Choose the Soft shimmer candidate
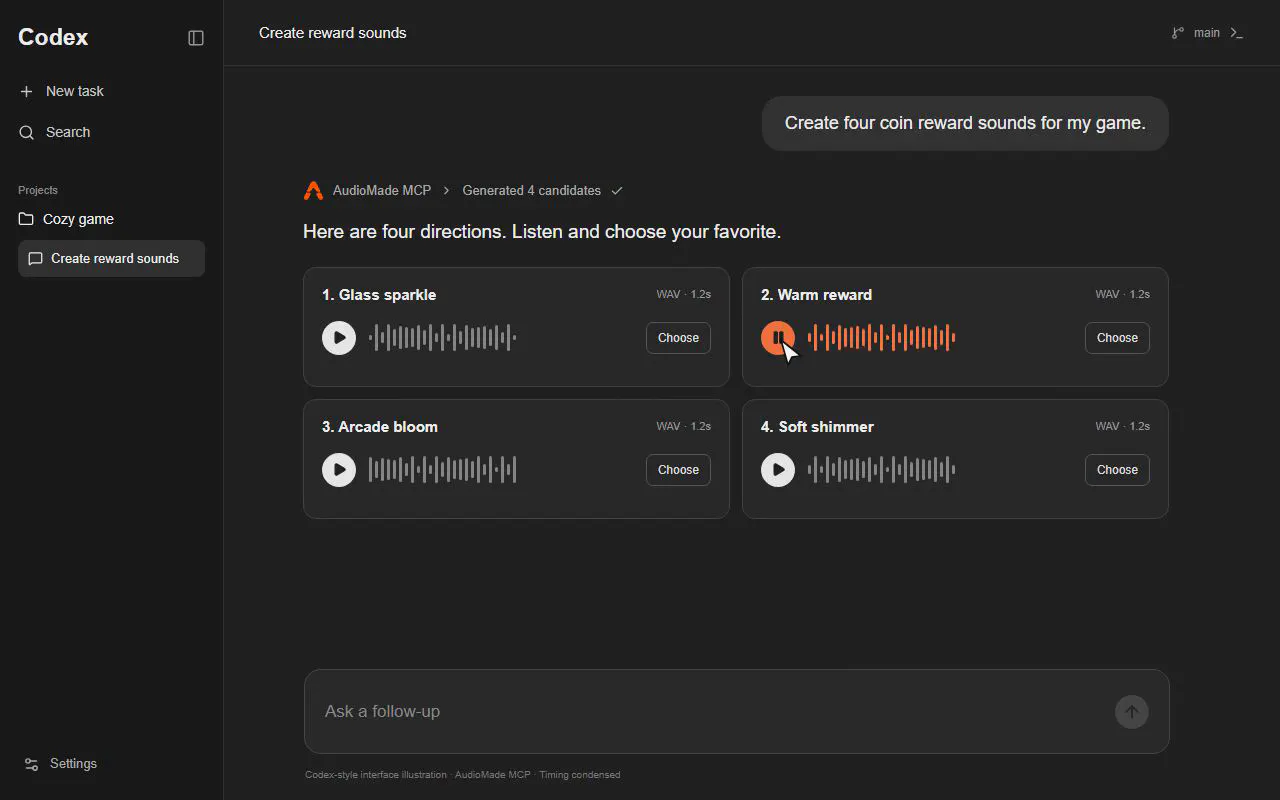 pyautogui.click(x=1117, y=470)
